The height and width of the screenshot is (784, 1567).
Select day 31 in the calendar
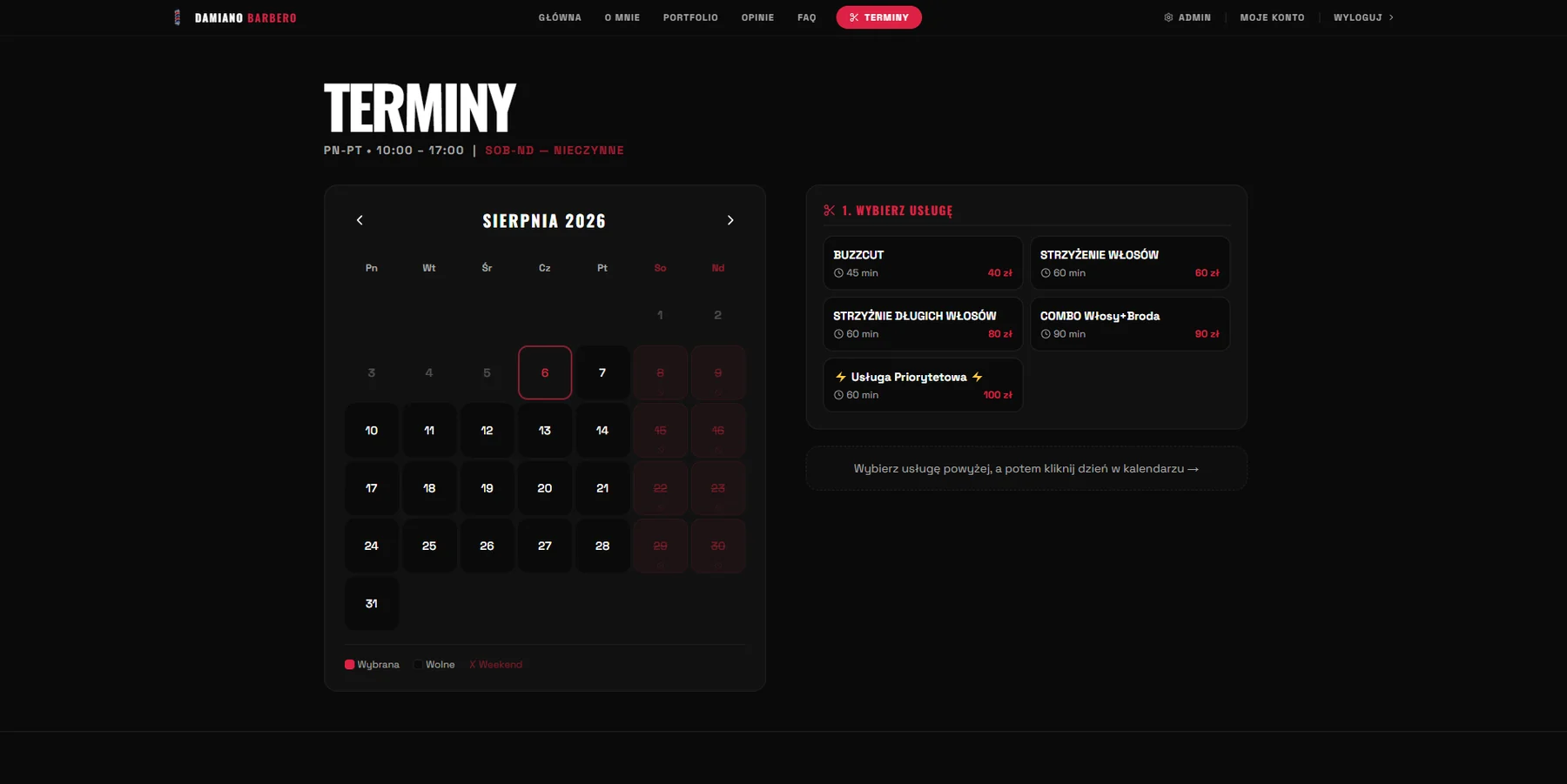[x=372, y=603]
